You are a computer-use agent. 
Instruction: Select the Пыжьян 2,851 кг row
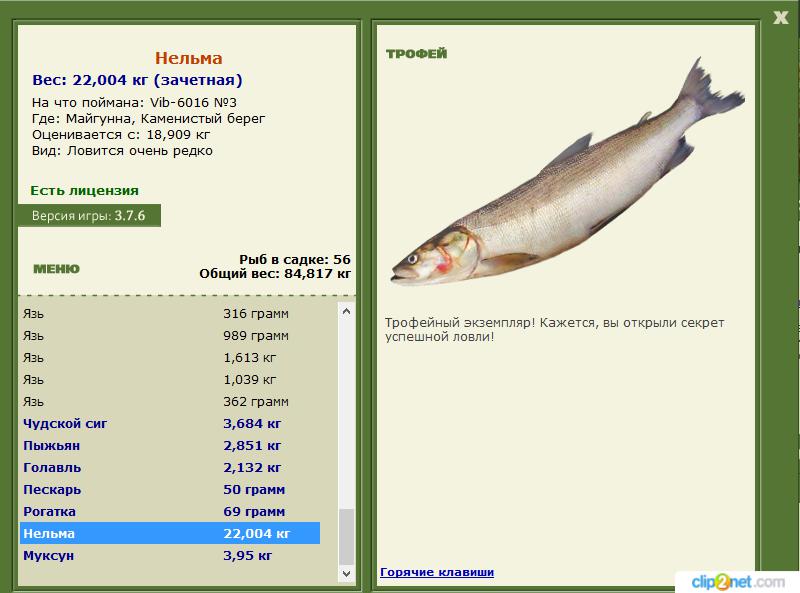[170, 446]
